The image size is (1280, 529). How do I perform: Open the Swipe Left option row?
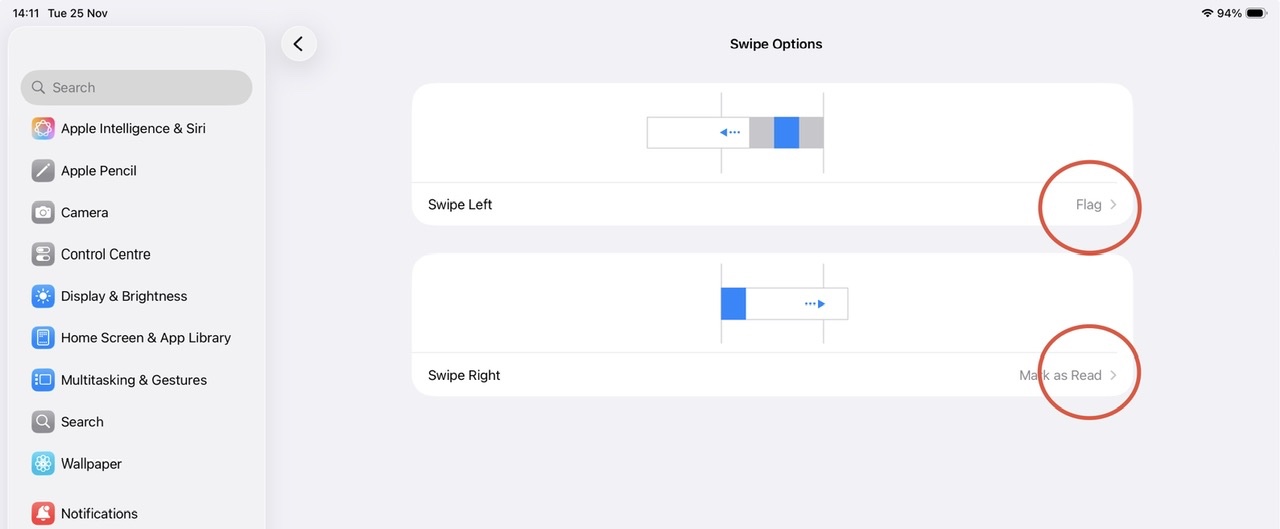coord(700,205)
